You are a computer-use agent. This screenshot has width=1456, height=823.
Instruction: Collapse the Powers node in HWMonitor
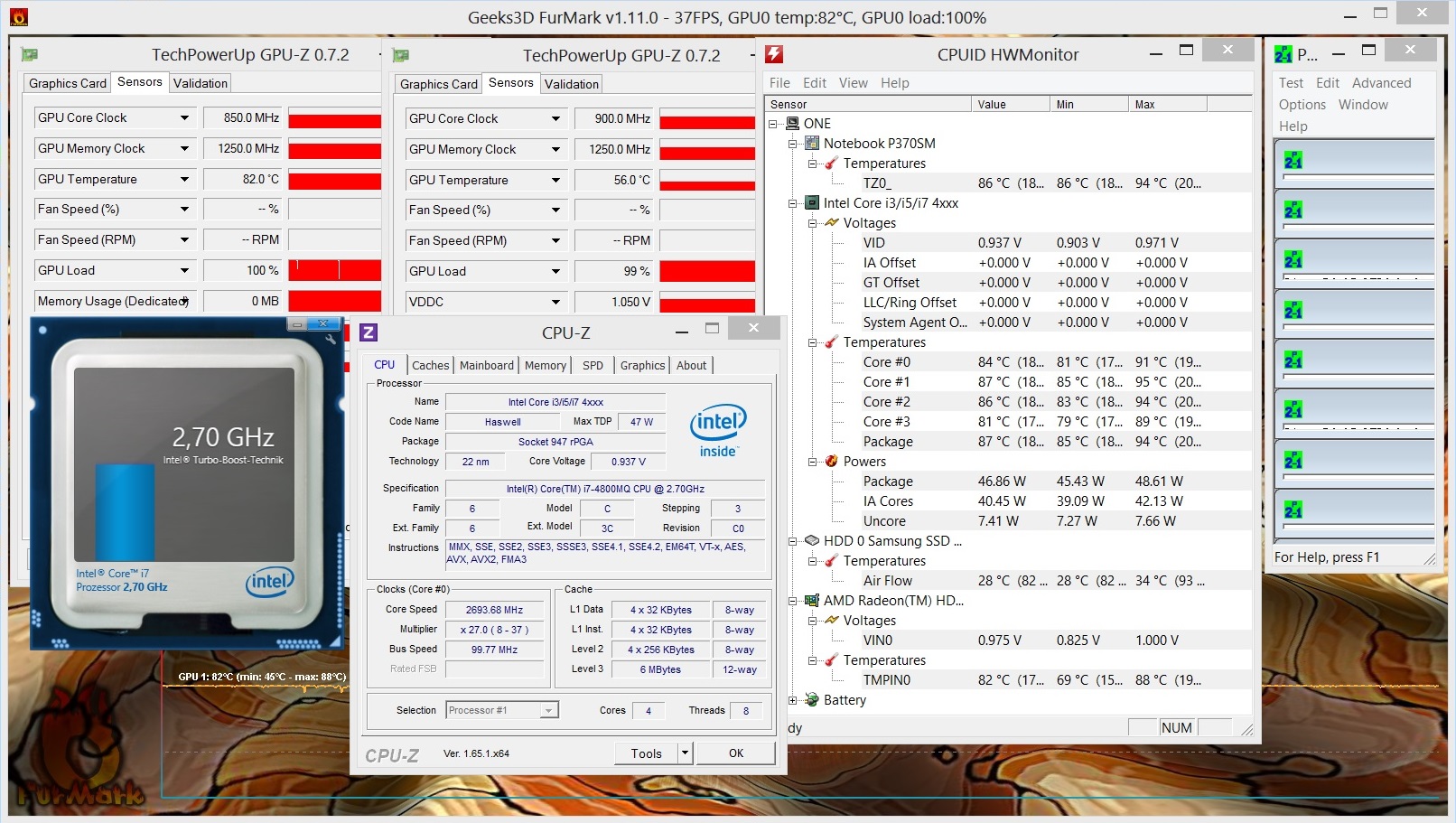813,462
